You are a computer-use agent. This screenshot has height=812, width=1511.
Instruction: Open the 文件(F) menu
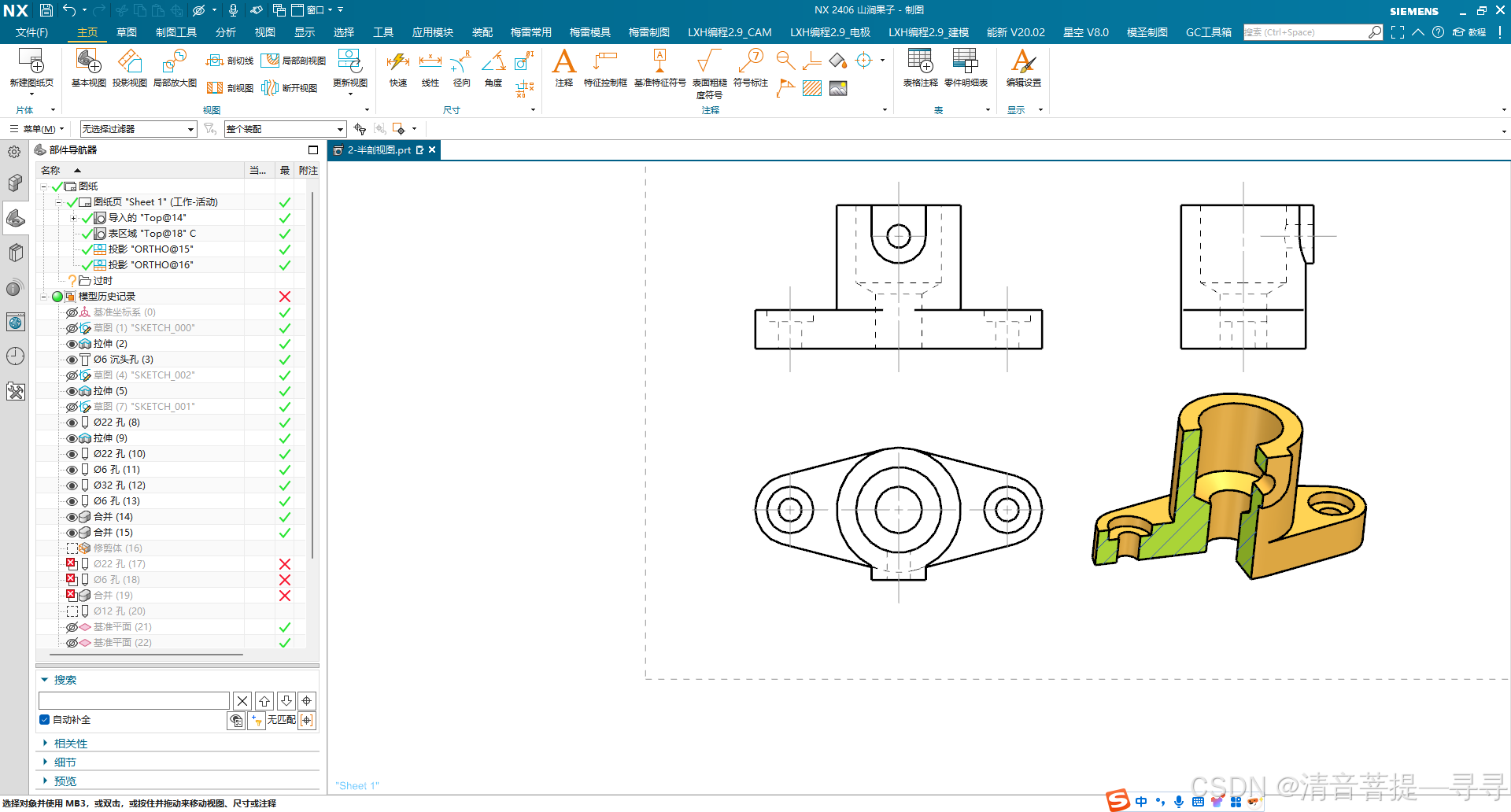[x=31, y=32]
